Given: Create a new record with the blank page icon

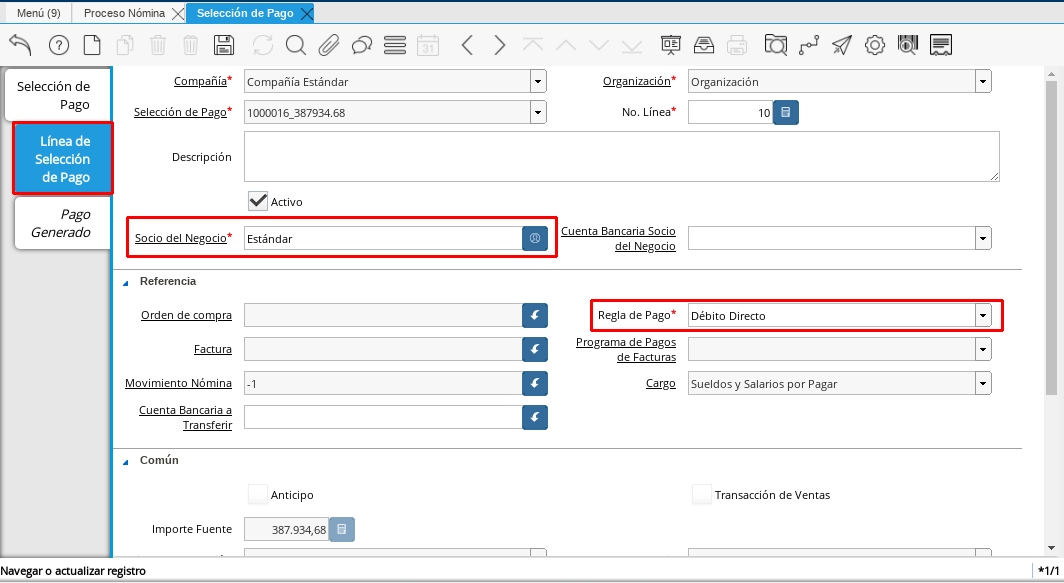Looking at the screenshot, I should point(92,45).
